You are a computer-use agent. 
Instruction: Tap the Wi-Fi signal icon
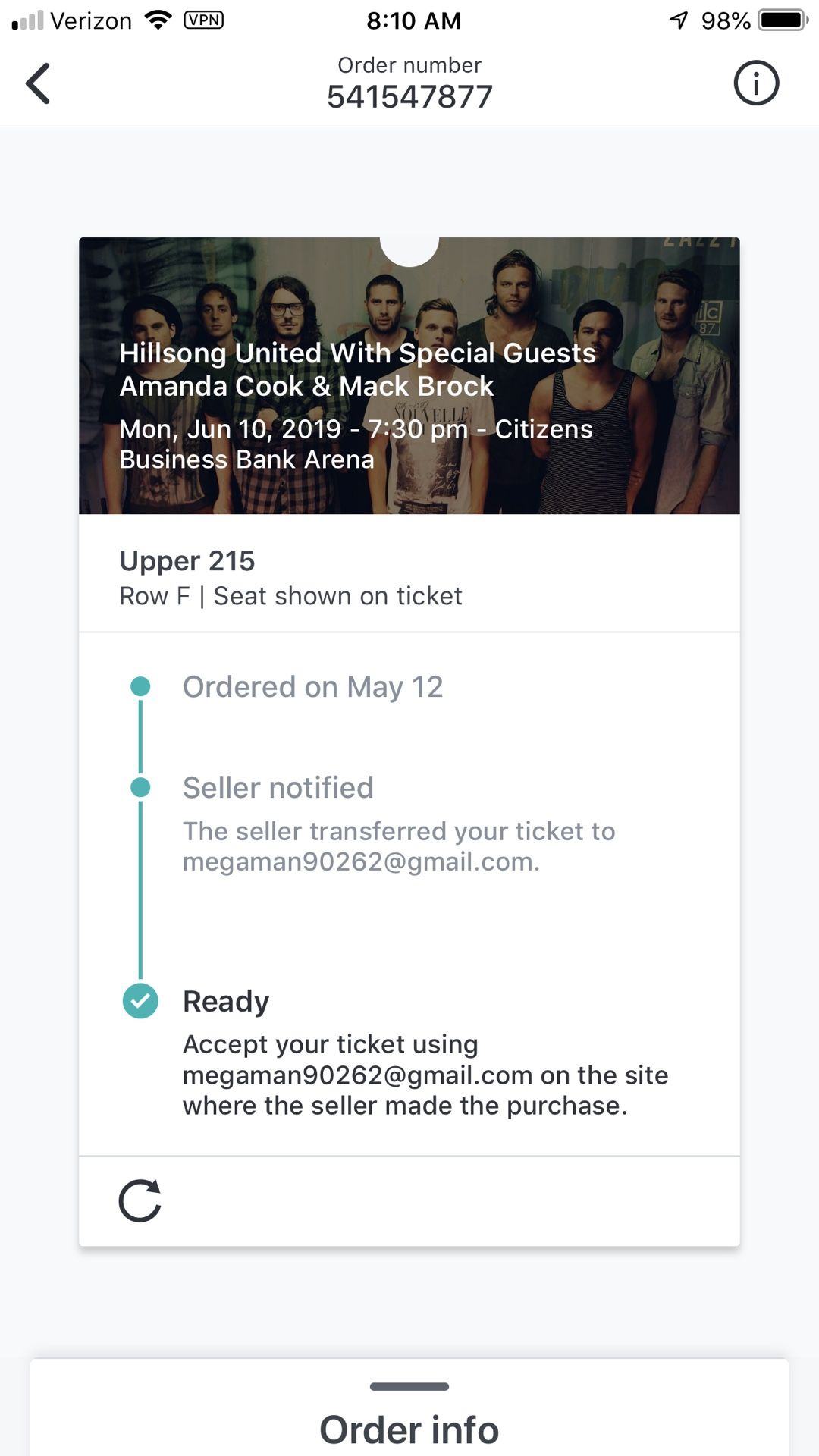158,20
